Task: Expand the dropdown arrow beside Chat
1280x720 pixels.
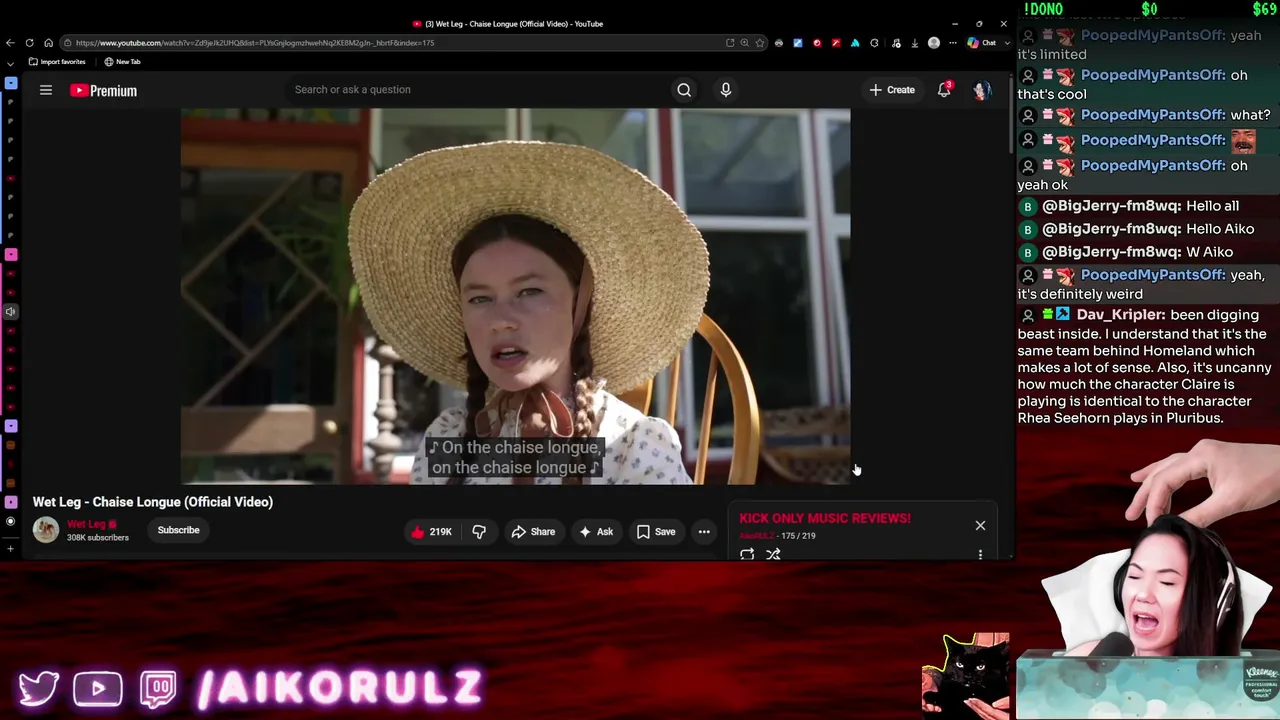Action: [1007, 43]
